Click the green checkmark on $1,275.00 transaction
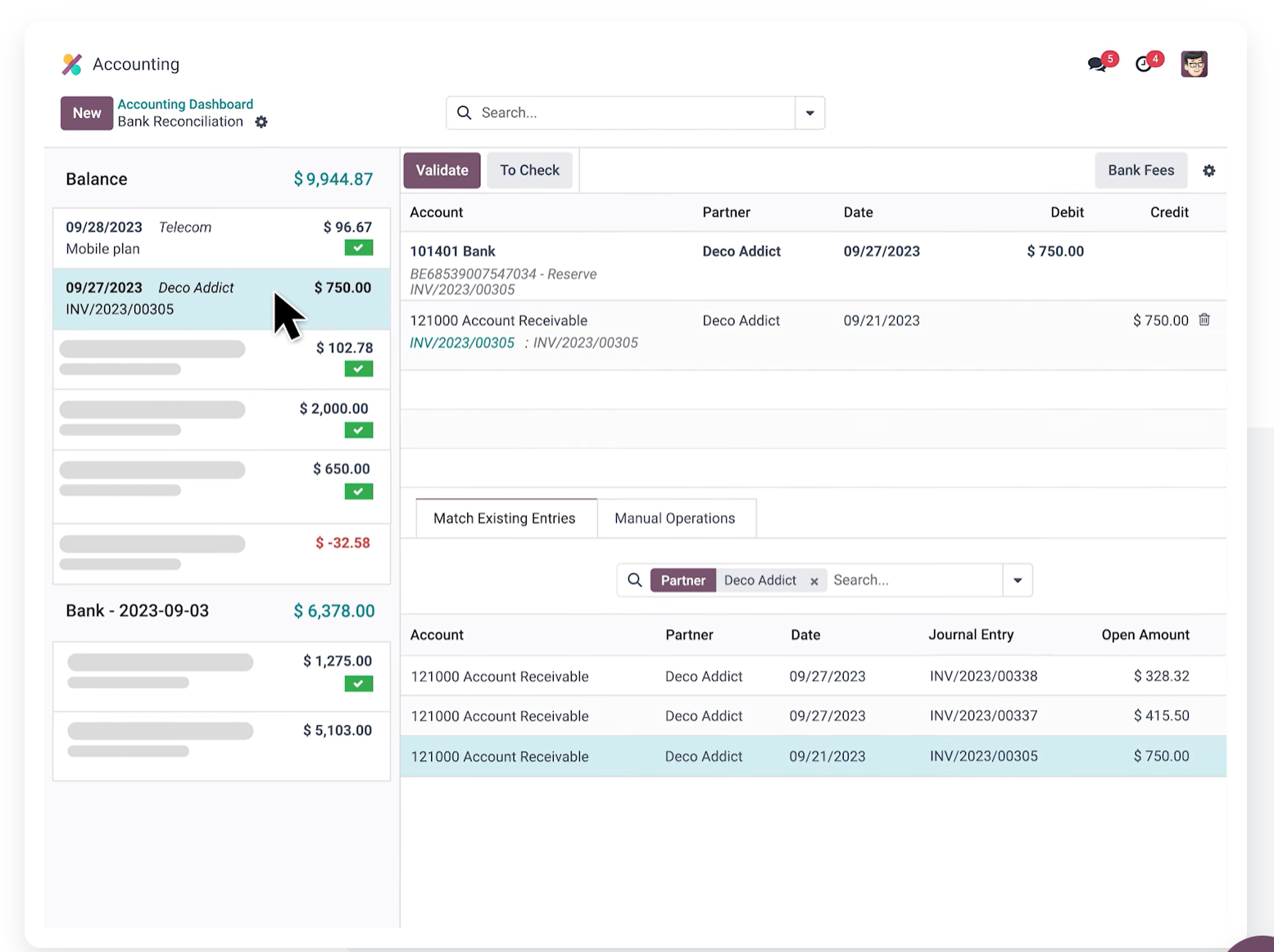Viewport: 1274px width, 952px height. (x=359, y=683)
